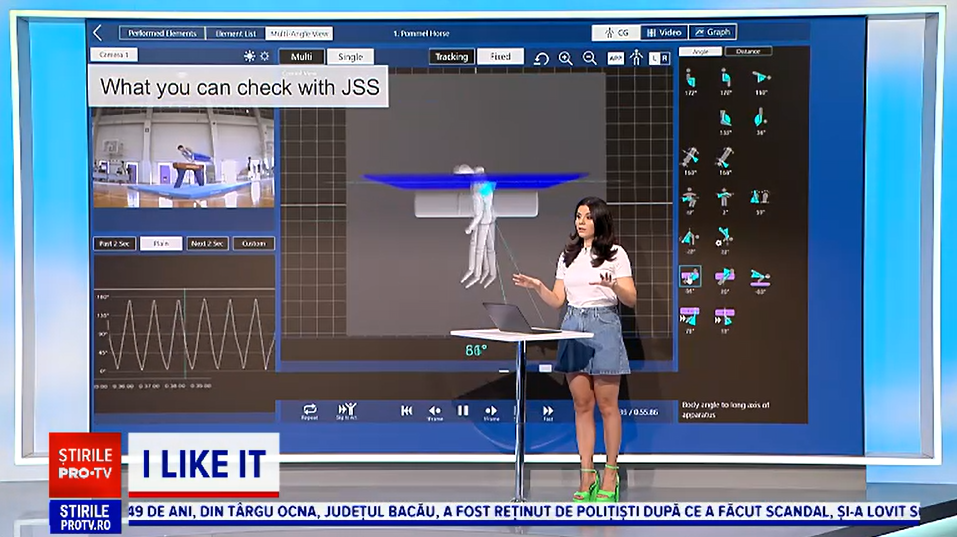The height and width of the screenshot is (537, 957).
Task: Open the Element List tab
Action: coord(236,34)
